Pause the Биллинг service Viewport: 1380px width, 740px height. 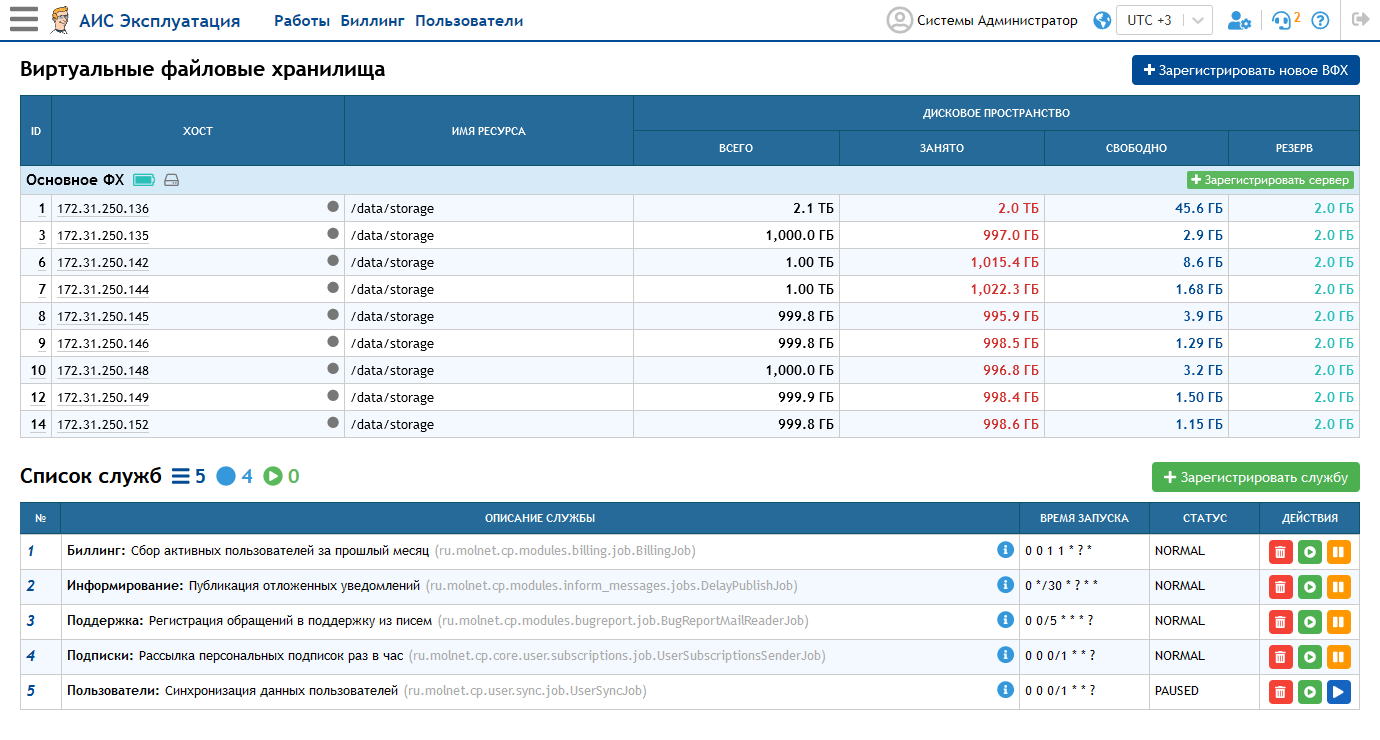(1339, 551)
